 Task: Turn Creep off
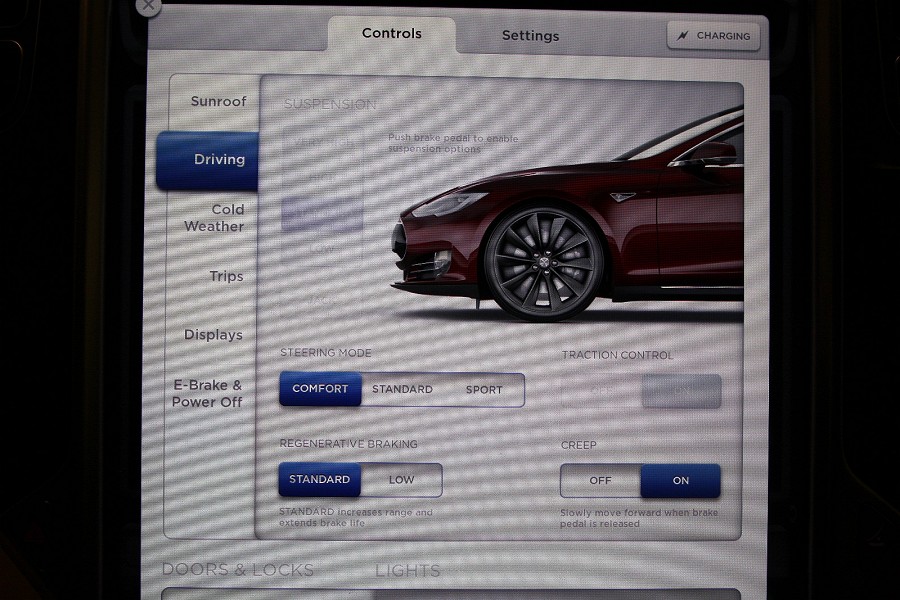pos(600,481)
